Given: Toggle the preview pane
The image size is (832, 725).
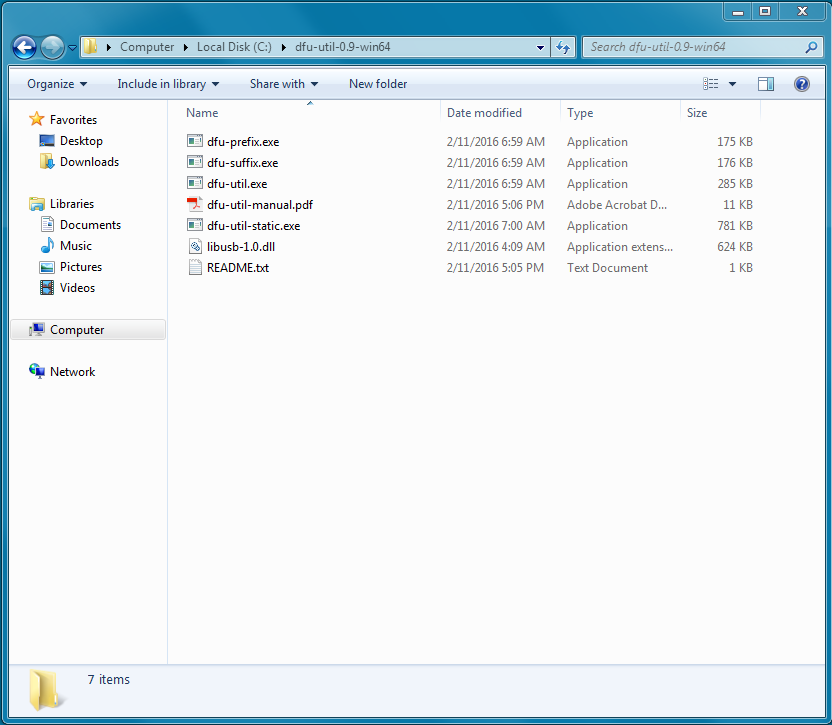Looking at the screenshot, I should (x=766, y=84).
